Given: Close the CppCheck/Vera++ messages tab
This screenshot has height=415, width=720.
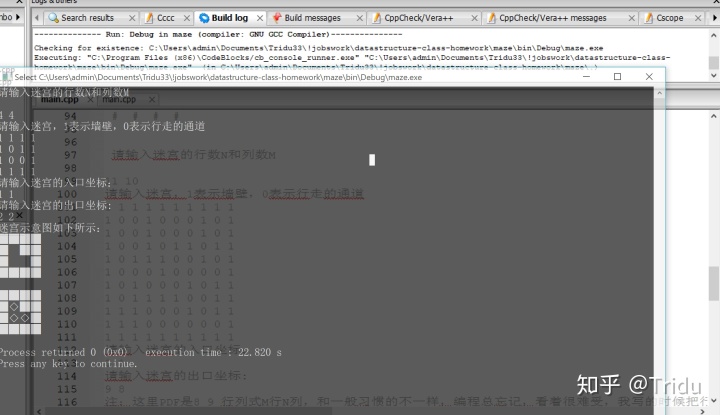Looking at the screenshot, I should (x=632, y=18).
